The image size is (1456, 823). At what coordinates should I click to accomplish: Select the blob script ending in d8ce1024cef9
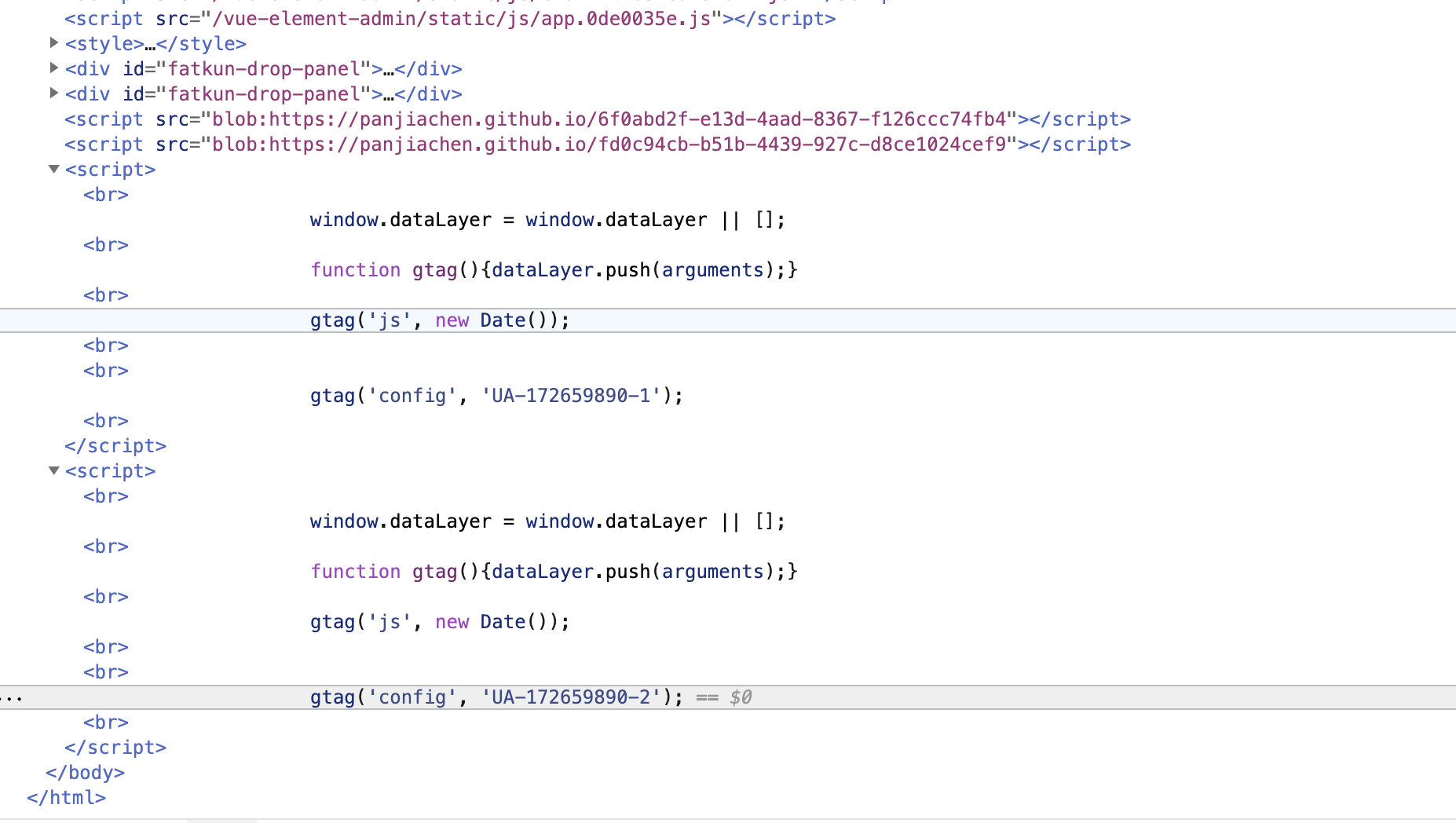click(x=597, y=144)
